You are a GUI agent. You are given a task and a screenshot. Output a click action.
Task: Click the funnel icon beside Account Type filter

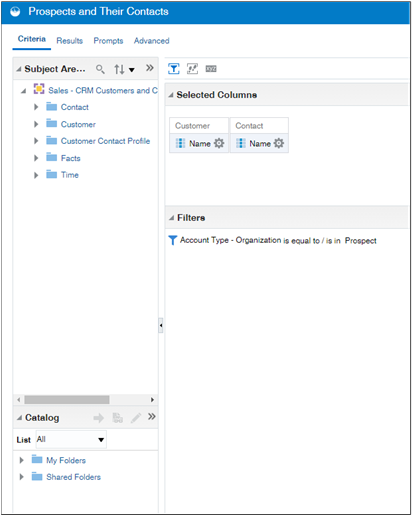click(x=172, y=240)
